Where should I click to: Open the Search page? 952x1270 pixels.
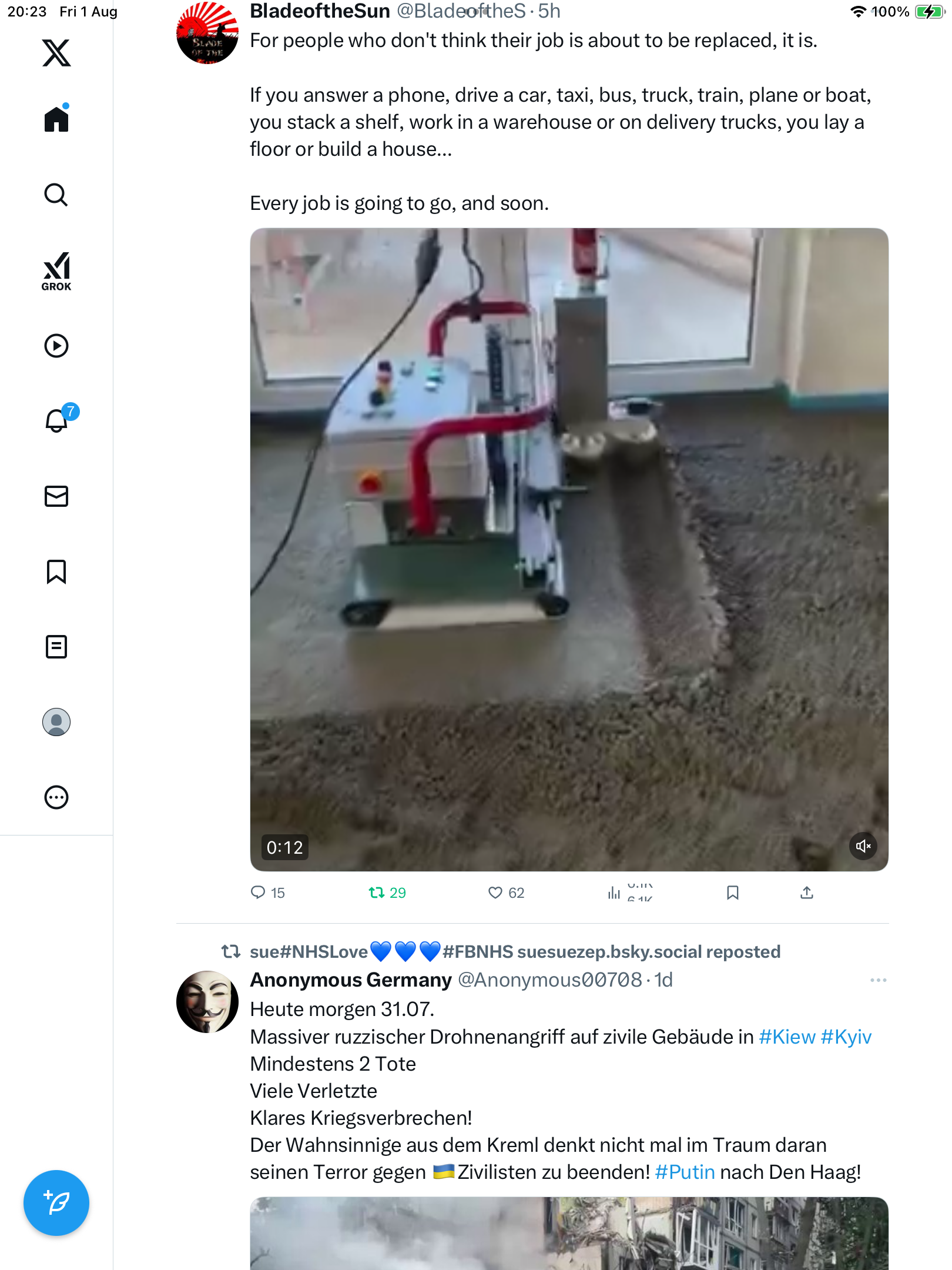[x=56, y=195]
